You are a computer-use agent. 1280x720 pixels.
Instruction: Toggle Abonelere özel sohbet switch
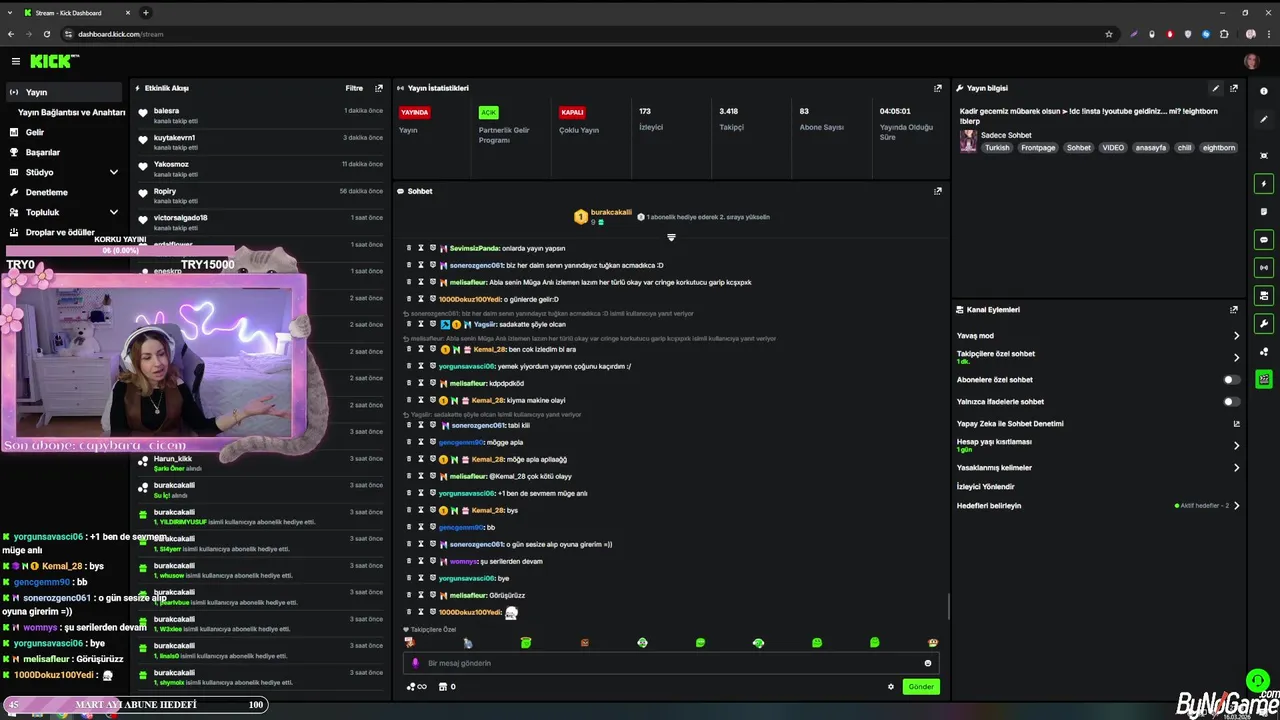pyautogui.click(x=1232, y=380)
